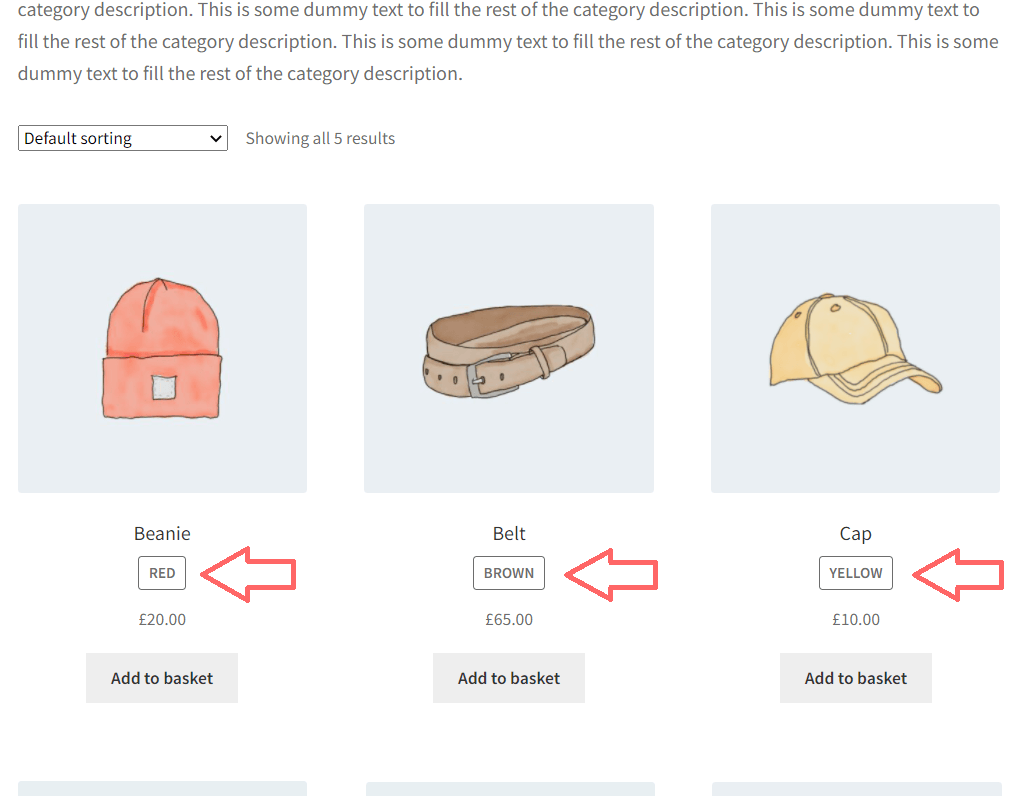Expand sorting options via the dropdown arrow

click(215, 138)
